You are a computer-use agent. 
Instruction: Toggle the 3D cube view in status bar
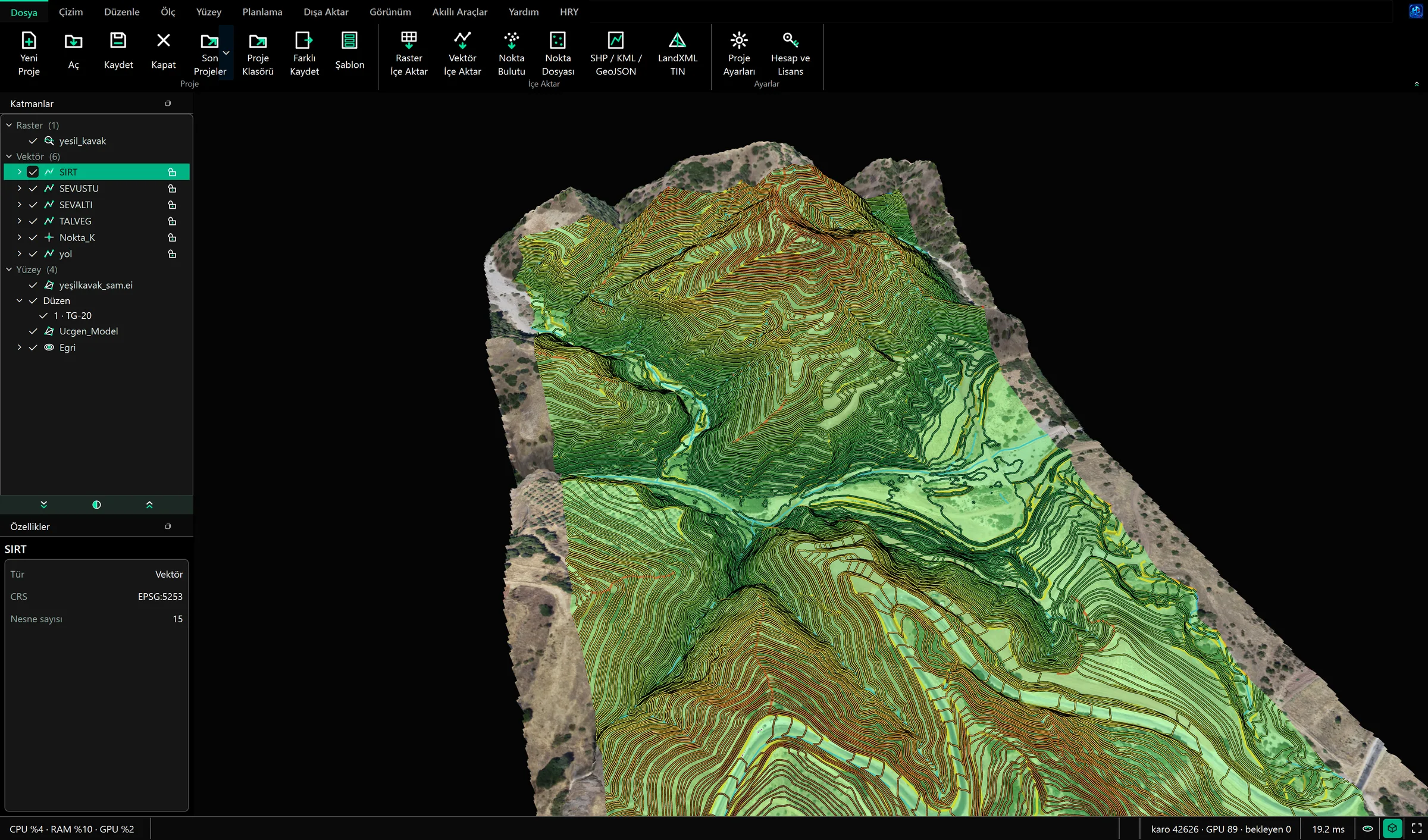click(1392, 828)
